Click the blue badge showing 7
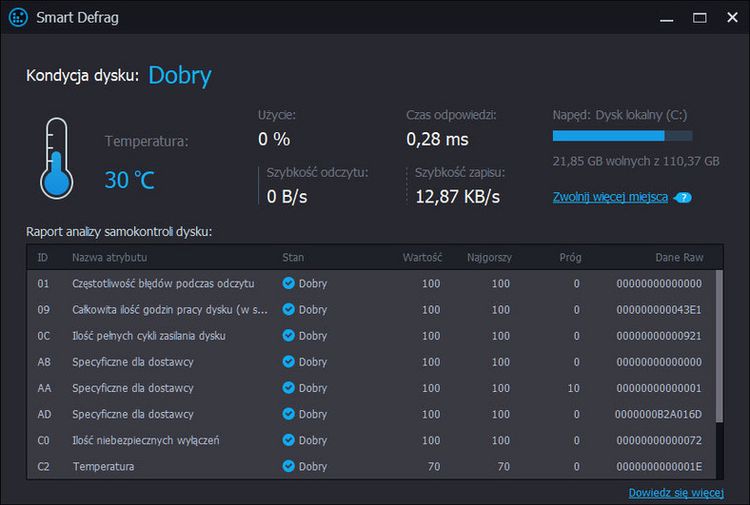Screen dimensions: 750x505 click(684, 198)
